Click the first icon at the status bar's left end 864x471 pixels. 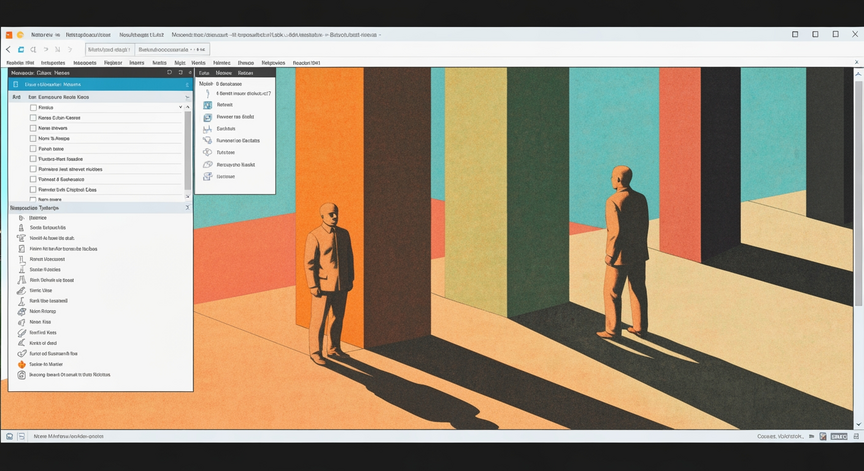click(9, 436)
